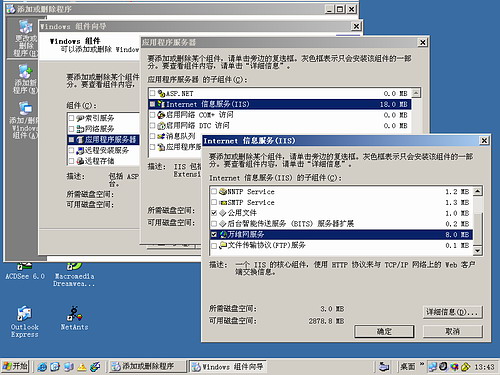Toggle the 启用网络 COM+ 访问 checkbox
Viewport: 500px width, 375px height.
(152, 115)
